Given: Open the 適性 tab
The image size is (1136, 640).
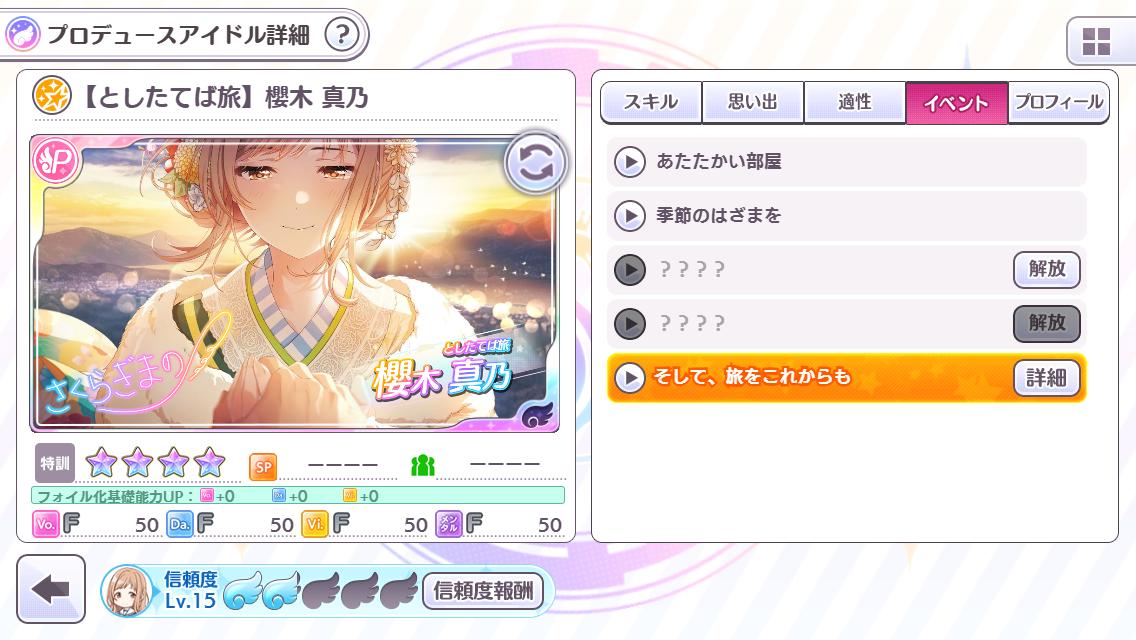Looking at the screenshot, I should pyautogui.click(x=855, y=102).
